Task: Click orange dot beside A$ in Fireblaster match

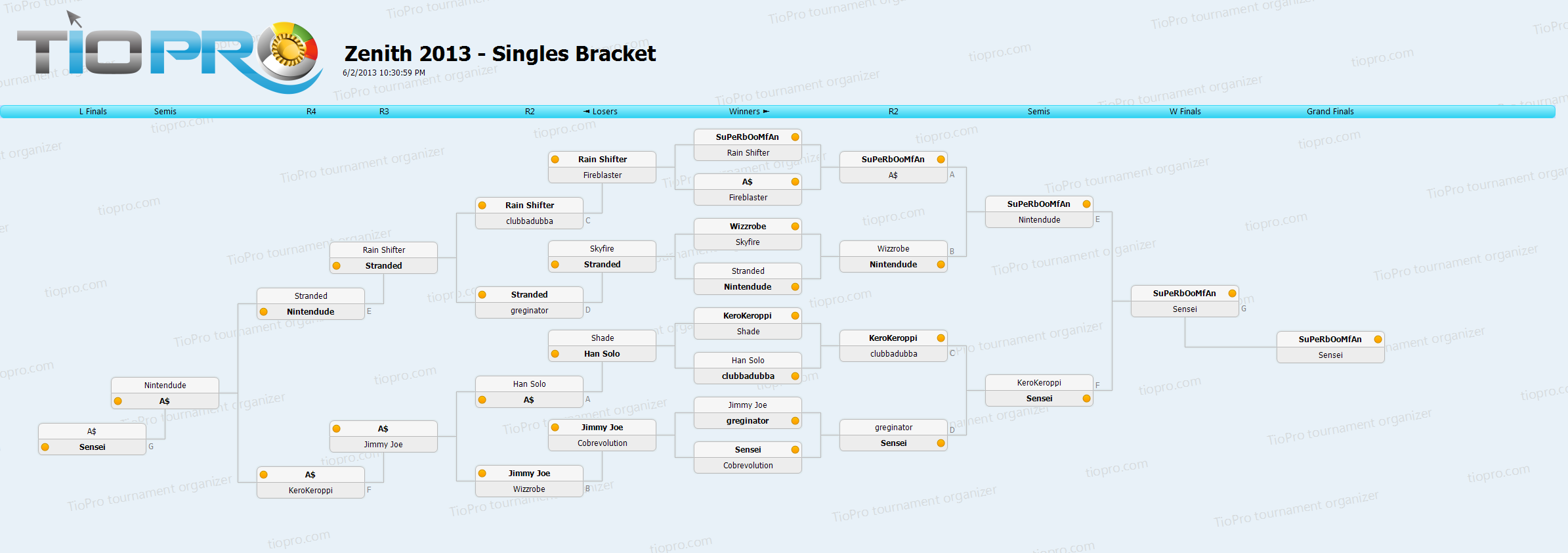Action: 795,182
